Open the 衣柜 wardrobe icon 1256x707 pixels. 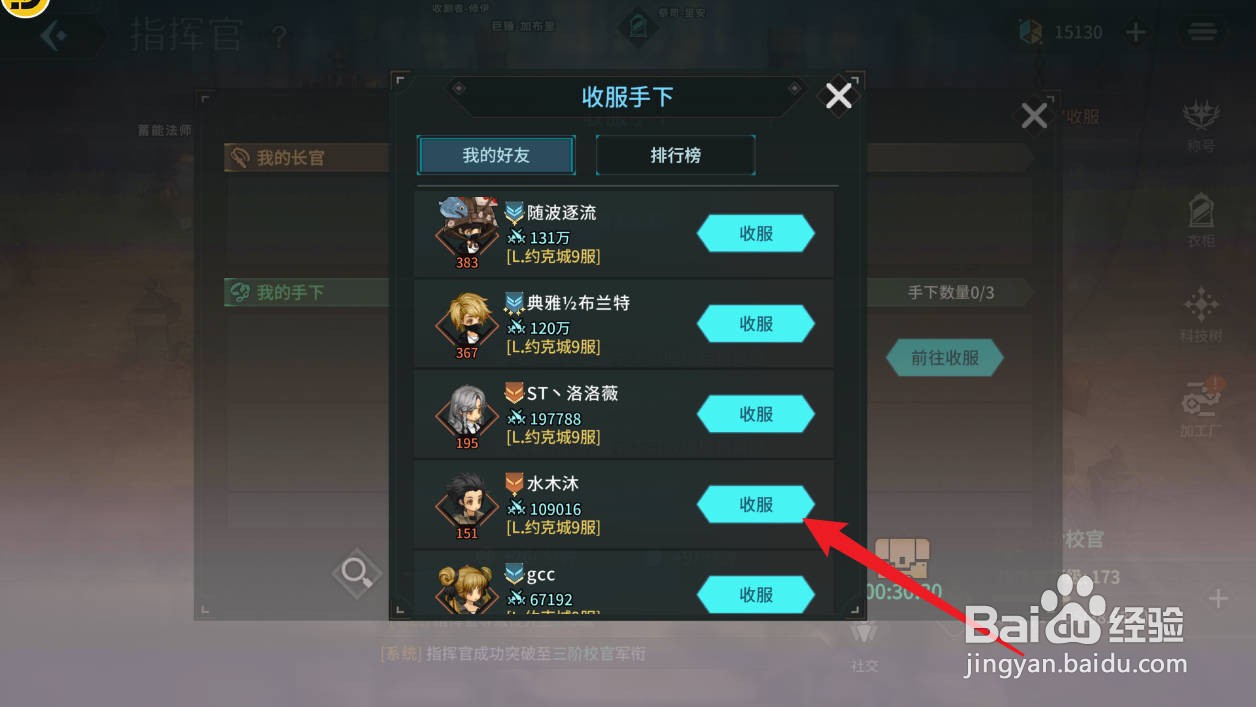pyautogui.click(x=1201, y=221)
